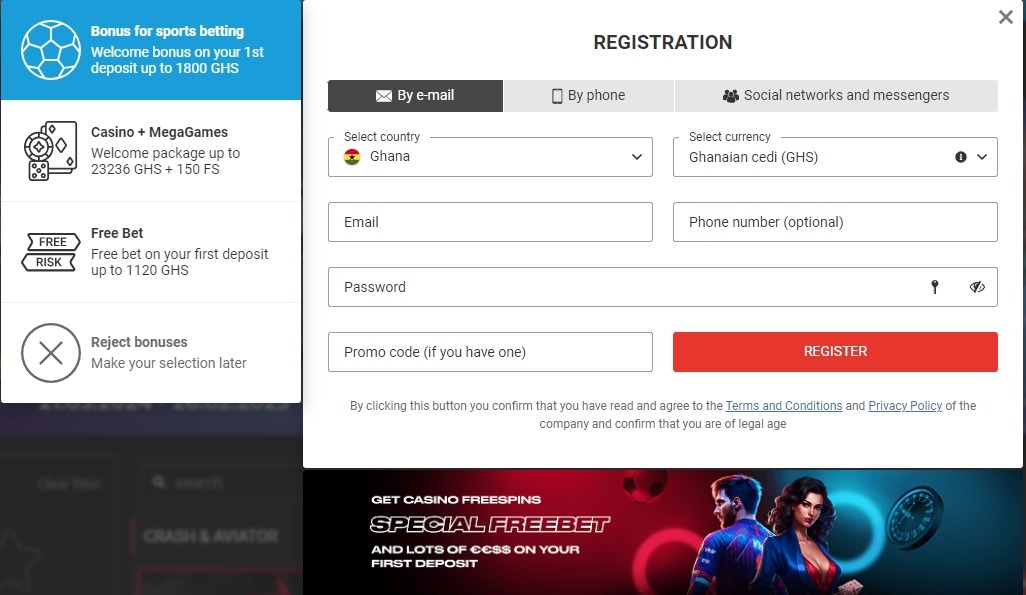The height and width of the screenshot is (595, 1026).
Task: Click the Reject bonuses X circle icon
Action: coord(51,353)
